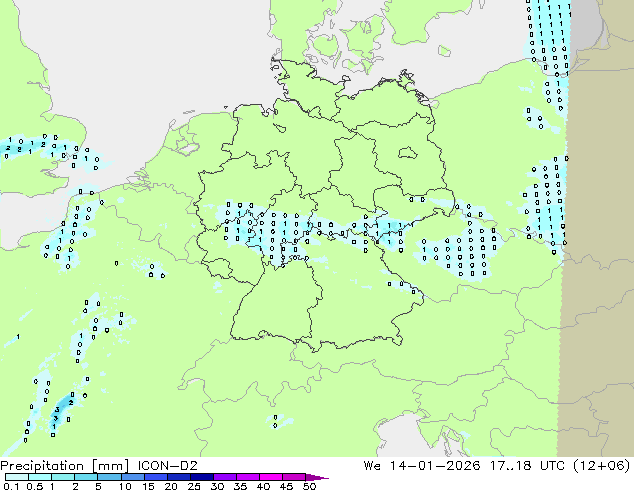
Task: Click the "Precipitation [mm]" title text
Action: point(65,466)
